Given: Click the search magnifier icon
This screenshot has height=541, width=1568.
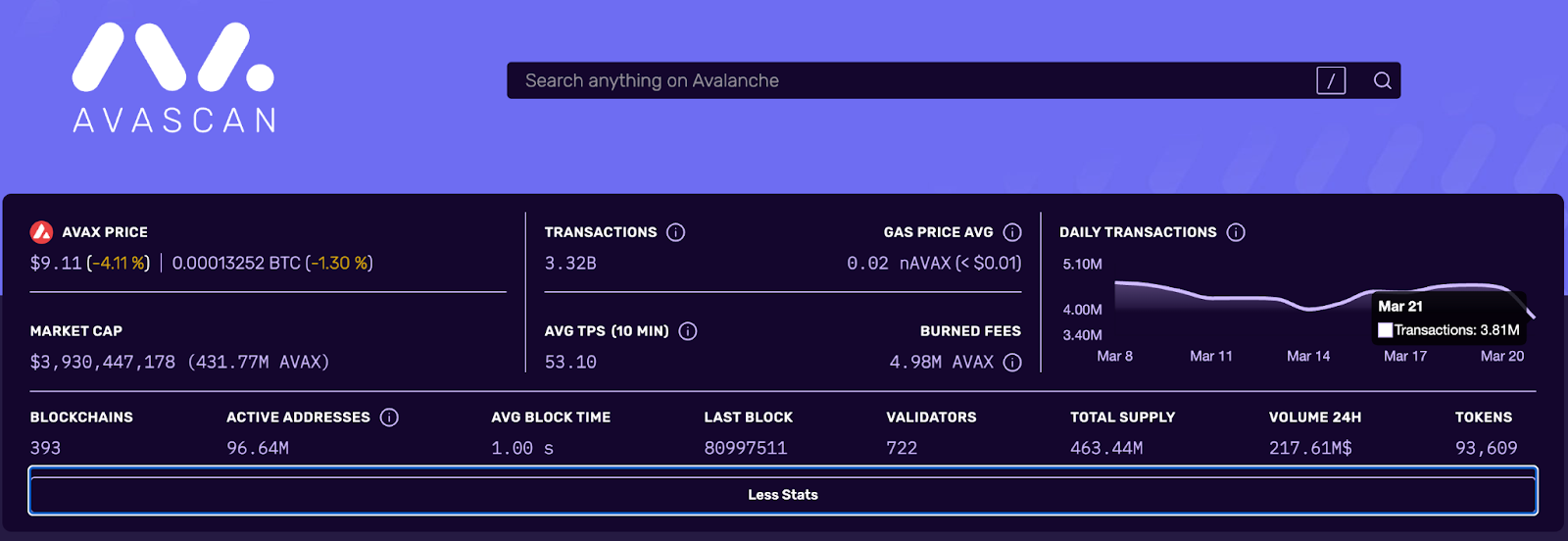Looking at the screenshot, I should [x=1382, y=80].
